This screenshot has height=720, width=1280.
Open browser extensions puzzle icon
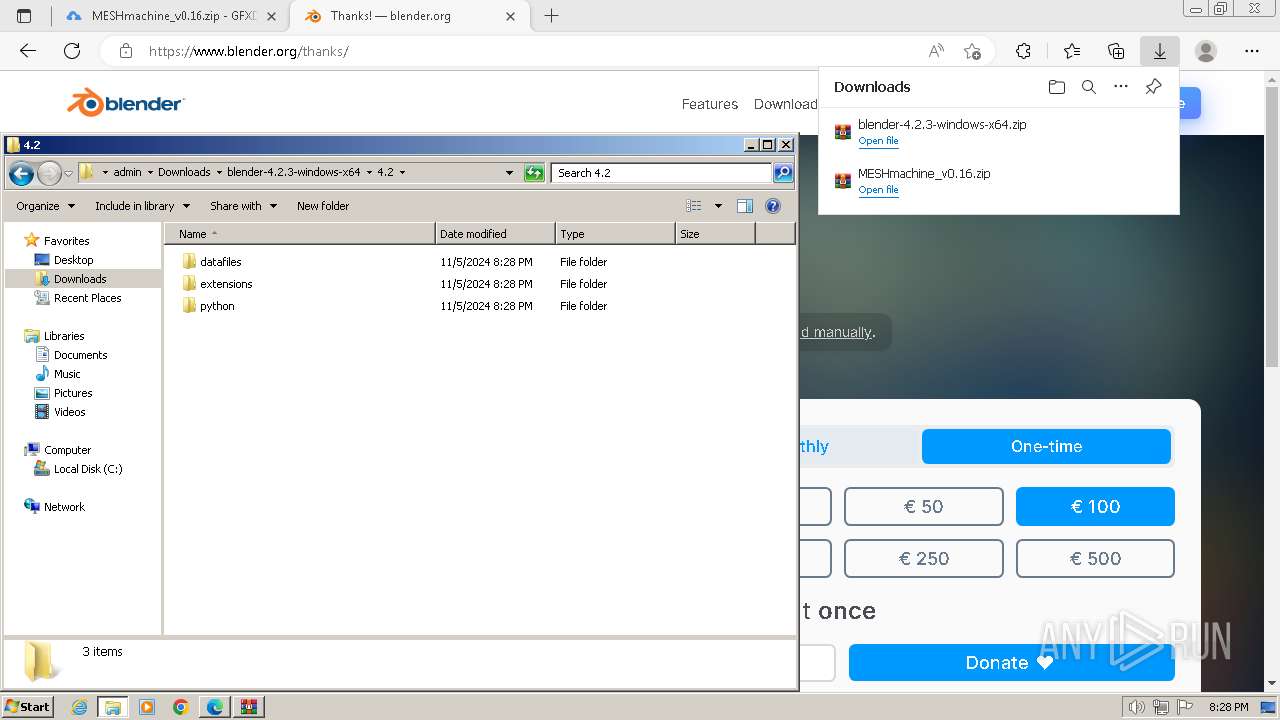[x=1023, y=51]
